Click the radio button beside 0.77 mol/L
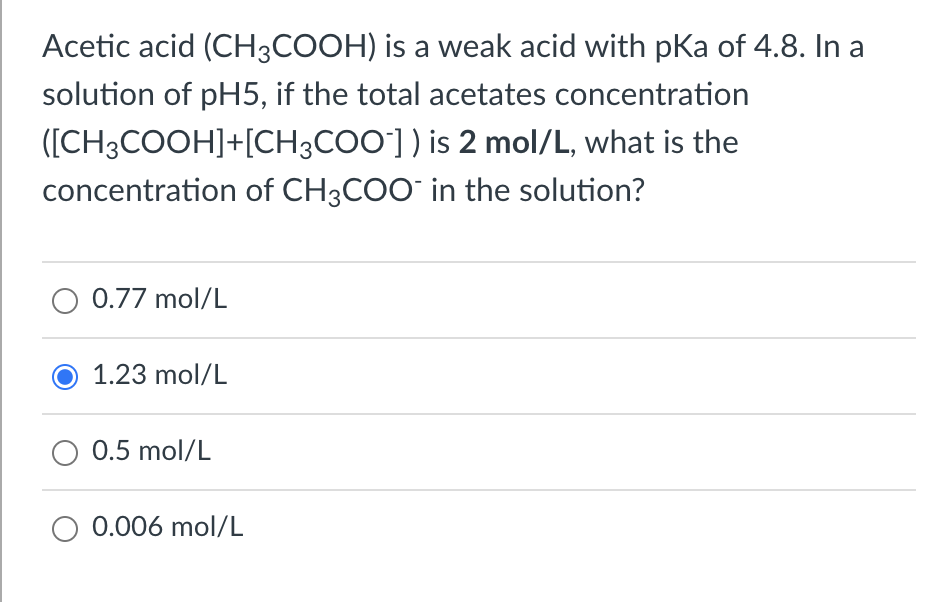952x602 pixels. click(64, 300)
